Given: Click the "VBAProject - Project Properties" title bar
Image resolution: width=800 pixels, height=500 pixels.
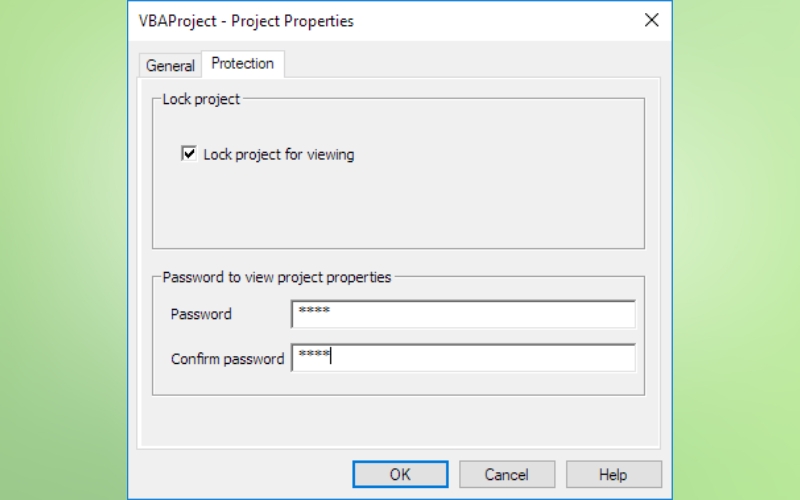Looking at the screenshot, I should click(350, 20).
